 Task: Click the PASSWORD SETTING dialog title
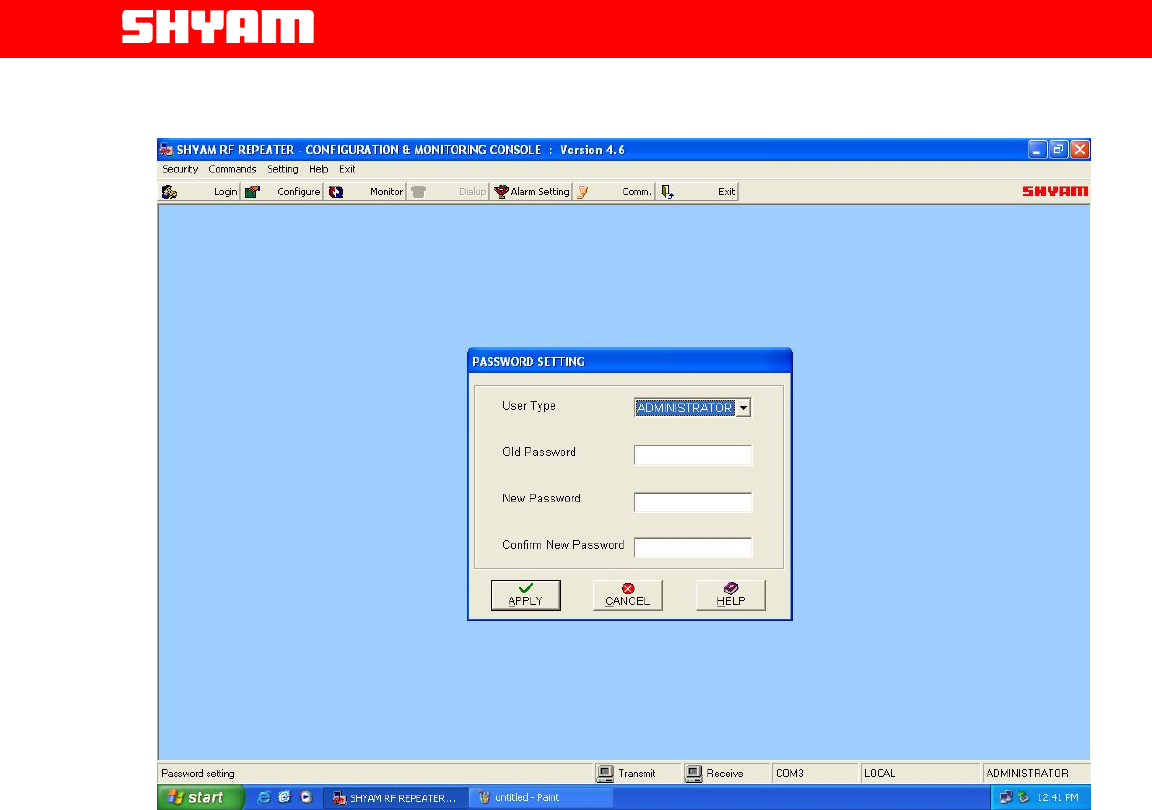click(528, 362)
